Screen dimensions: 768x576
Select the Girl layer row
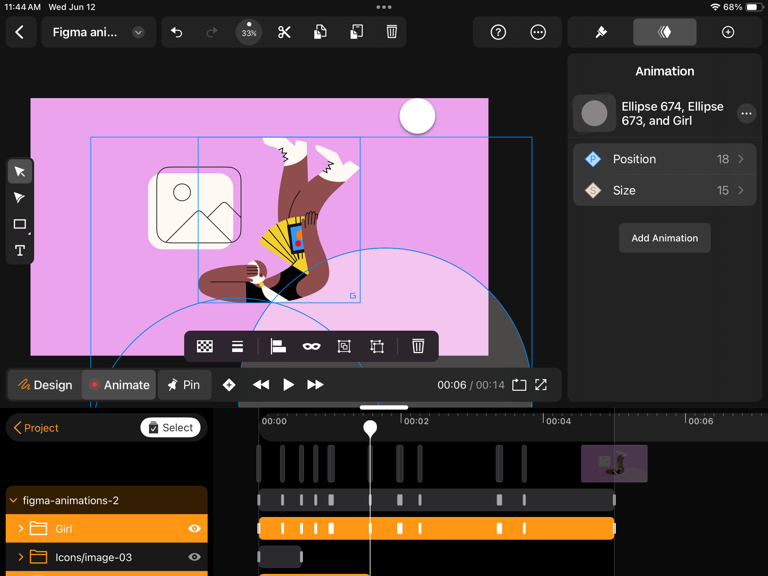pos(107,528)
